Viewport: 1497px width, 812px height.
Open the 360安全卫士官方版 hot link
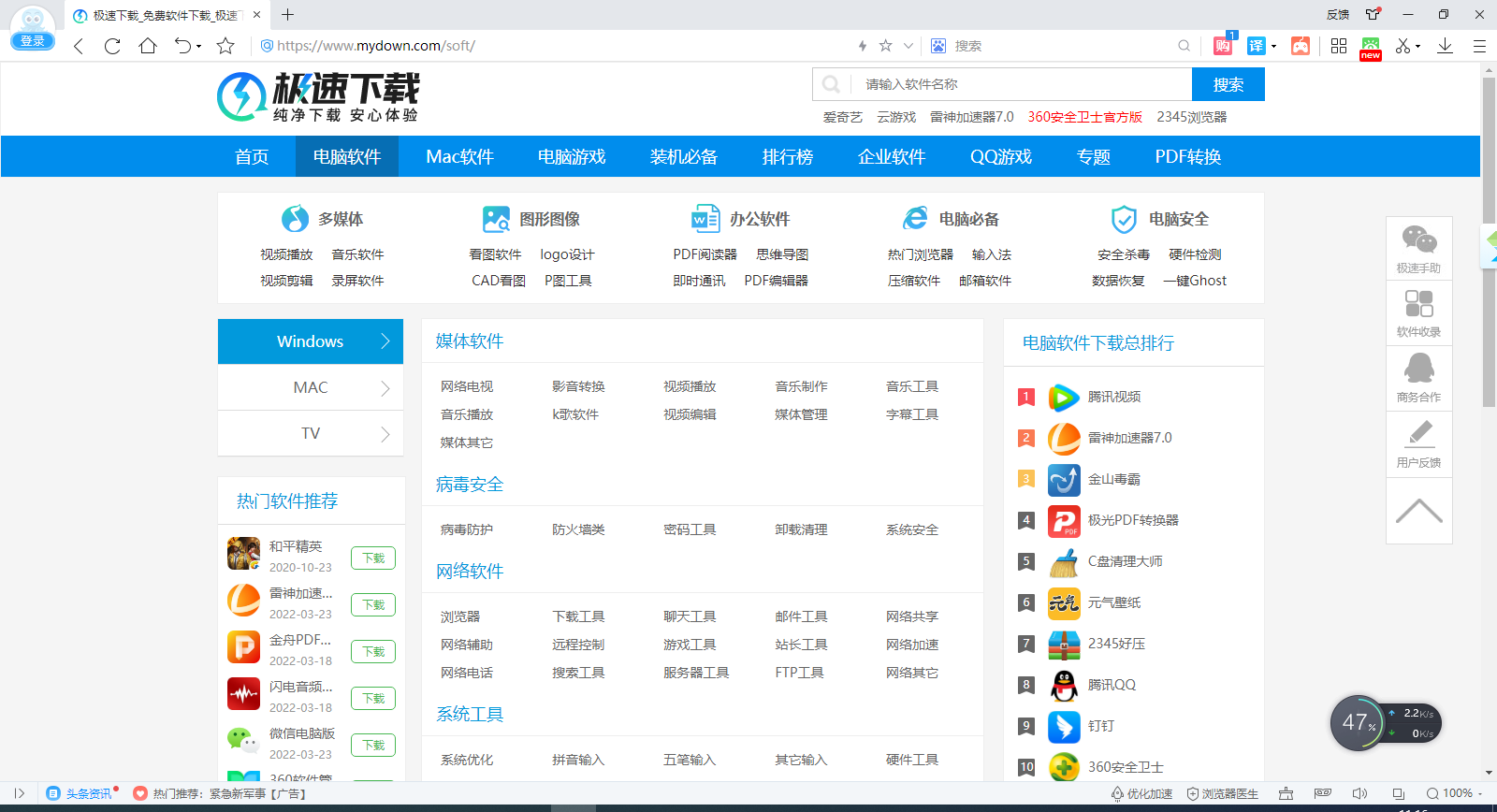tap(1085, 117)
